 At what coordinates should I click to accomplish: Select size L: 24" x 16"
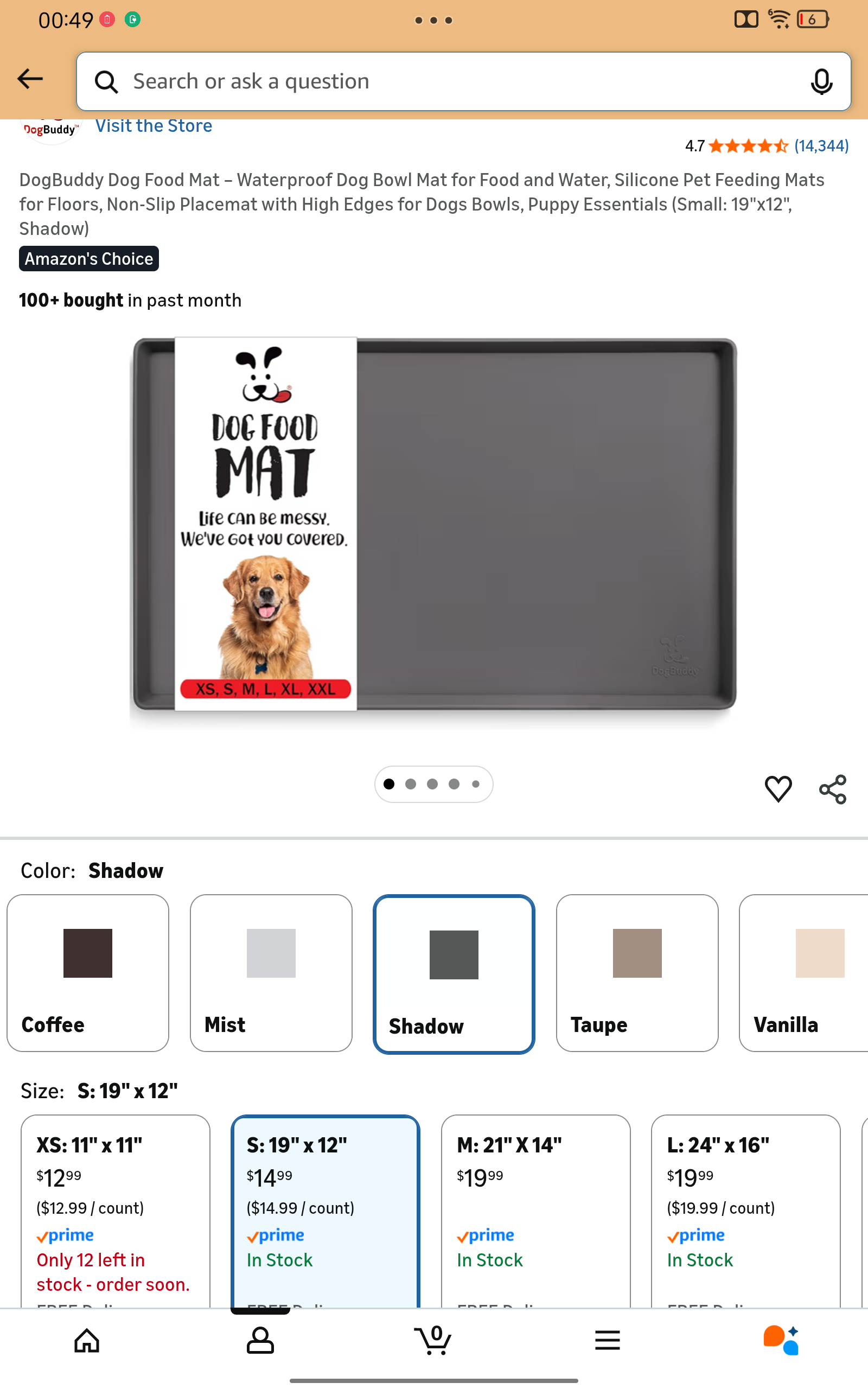tap(746, 1211)
